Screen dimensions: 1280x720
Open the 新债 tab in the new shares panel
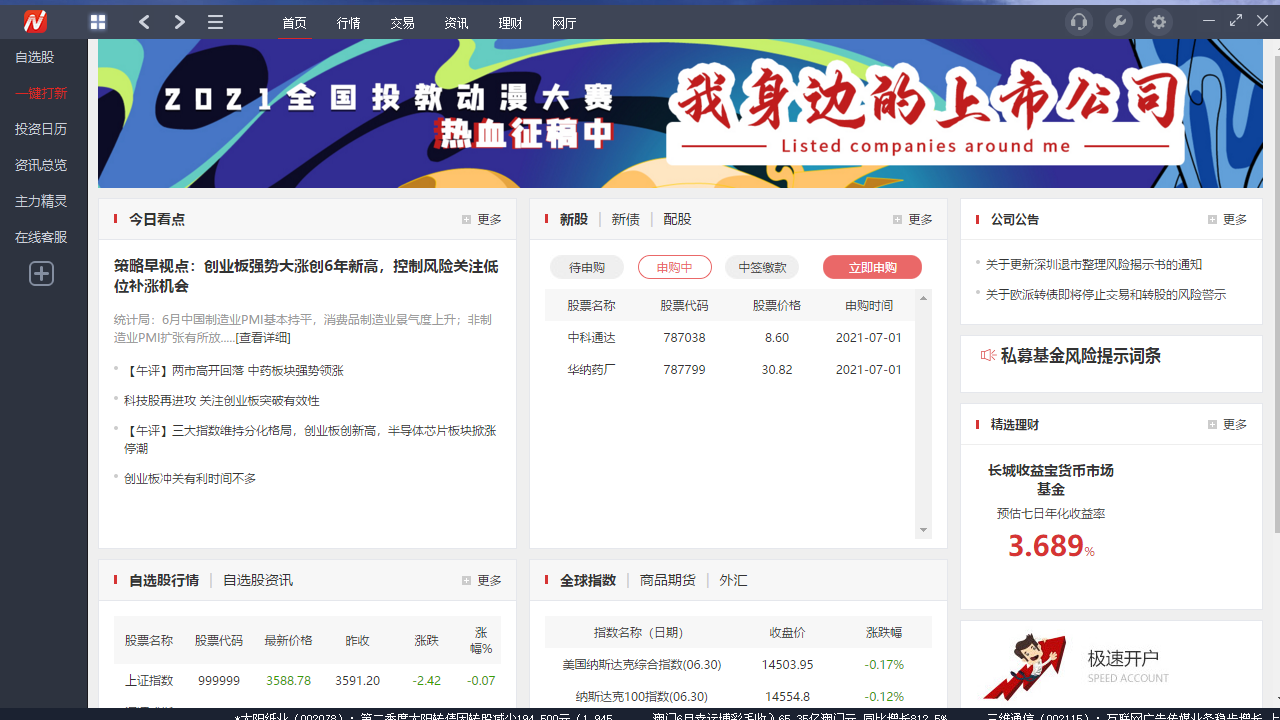[625, 219]
